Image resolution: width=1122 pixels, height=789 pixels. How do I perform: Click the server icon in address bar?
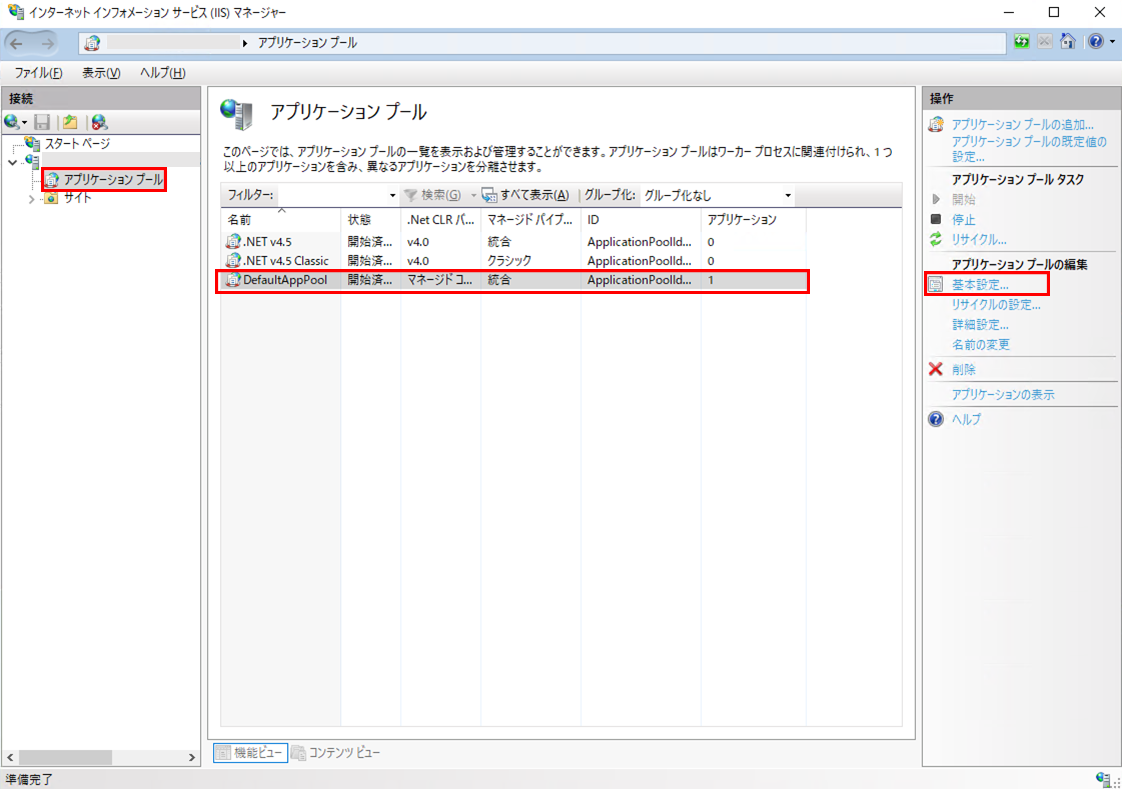(92, 43)
